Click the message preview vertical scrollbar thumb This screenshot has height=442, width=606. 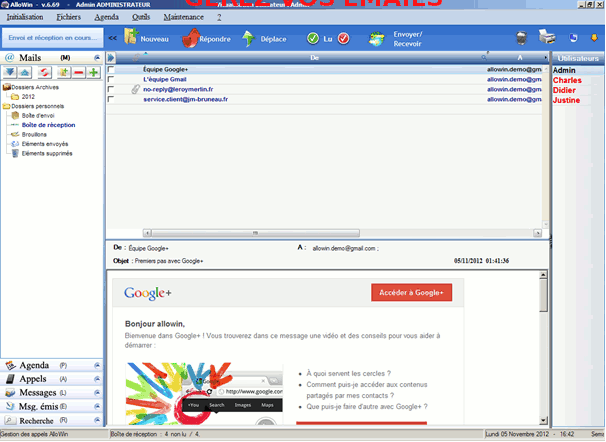tap(543, 296)
